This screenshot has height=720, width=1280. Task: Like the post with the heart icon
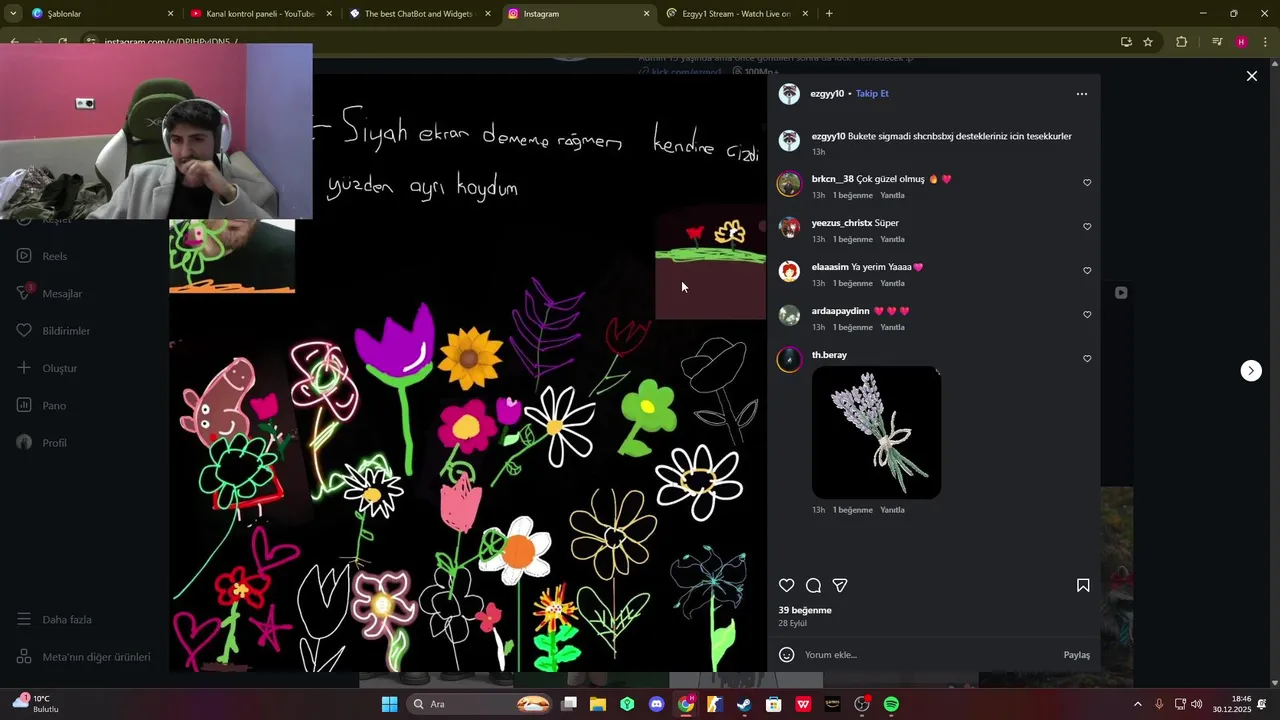pyautogui.click(x=787, y=586)
